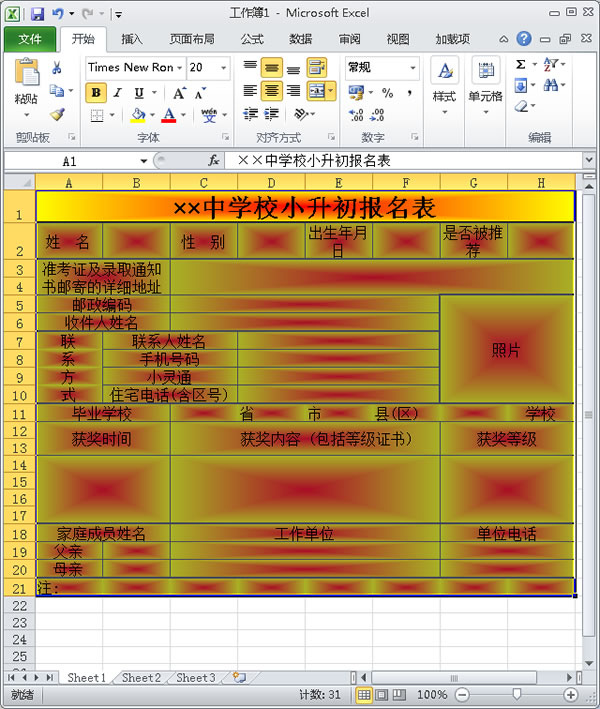
Task: Toggle center horizontal alignment
Action: click(x=271, y=91)
